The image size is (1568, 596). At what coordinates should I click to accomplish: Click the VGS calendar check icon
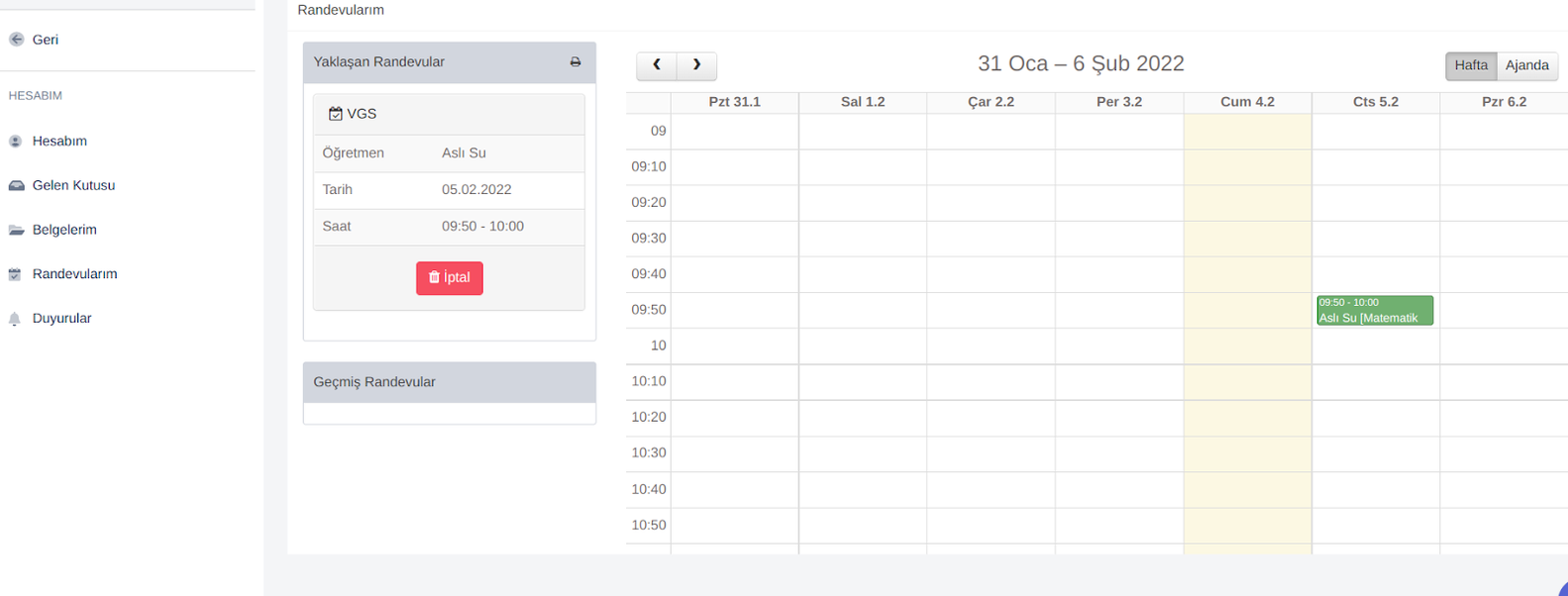pos(336,114)
